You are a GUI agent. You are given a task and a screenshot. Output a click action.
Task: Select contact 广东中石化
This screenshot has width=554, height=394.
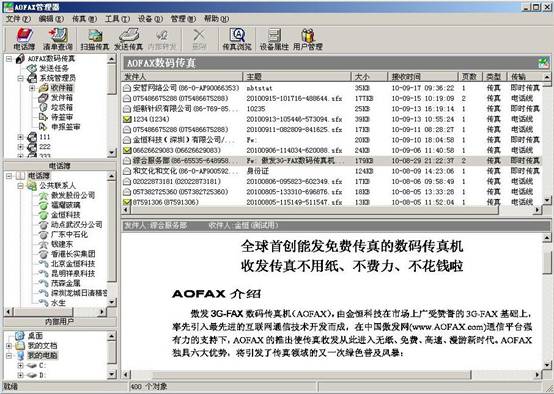[x=69, y=234]
